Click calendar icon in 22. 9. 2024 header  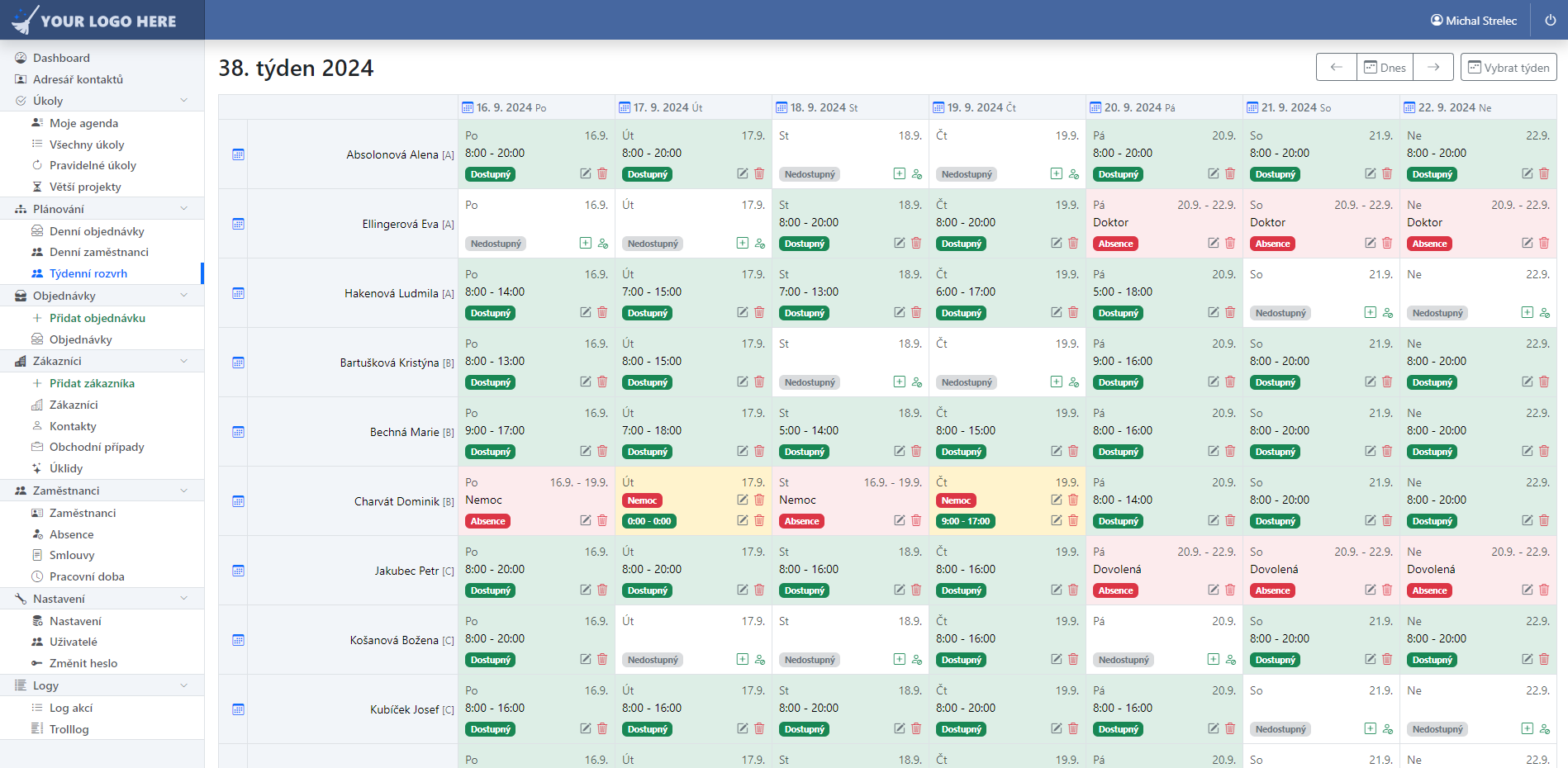1409,107
